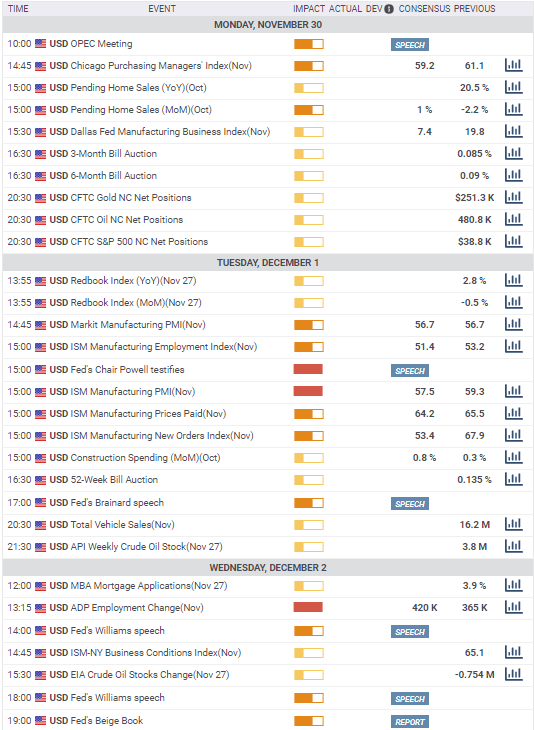Click the CONSENSUS column header
Viewport: 534px width, 730px height.
click(x=425, y=9)
